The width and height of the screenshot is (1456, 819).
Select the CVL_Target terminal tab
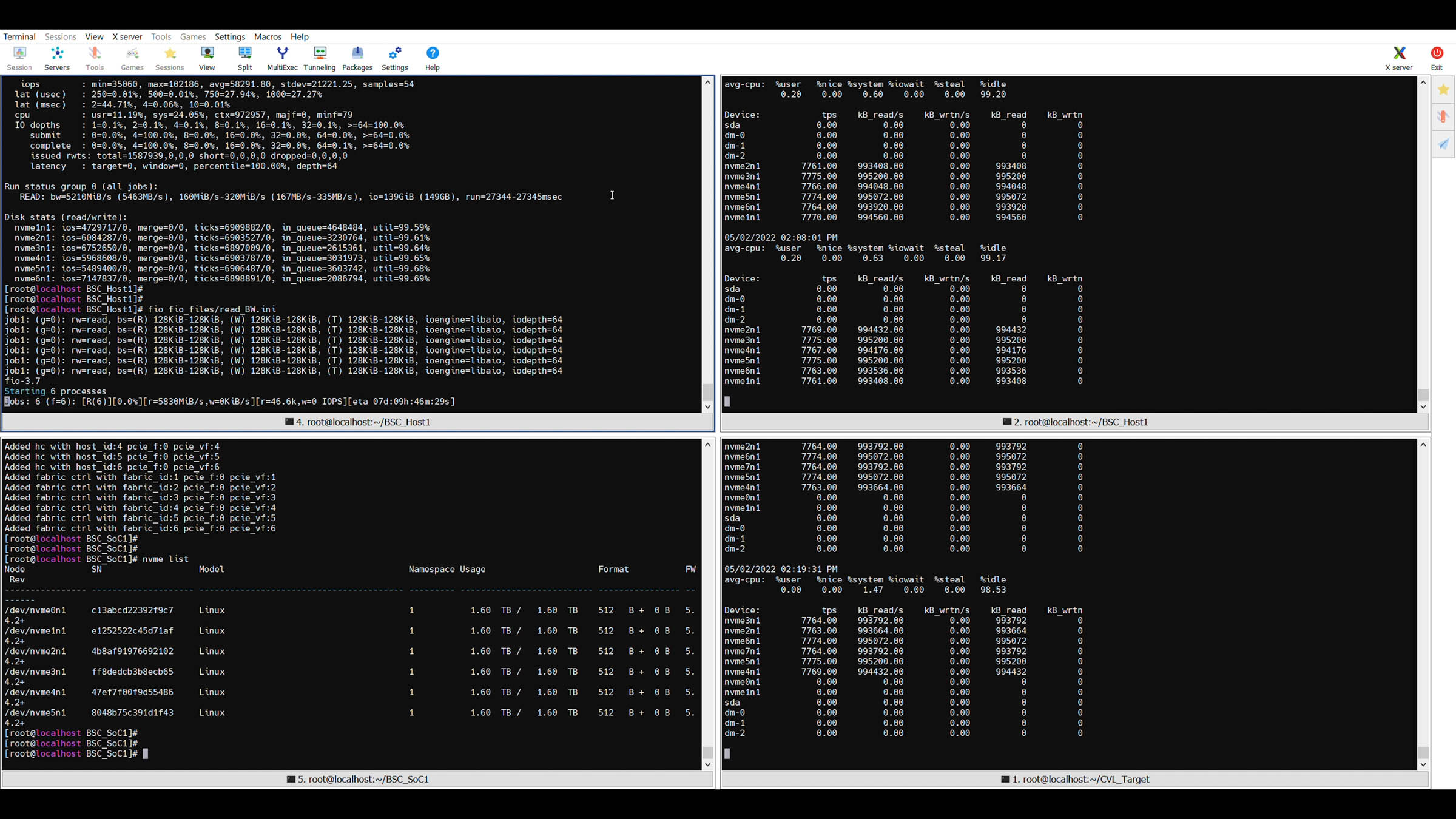tap(1074, 779)
